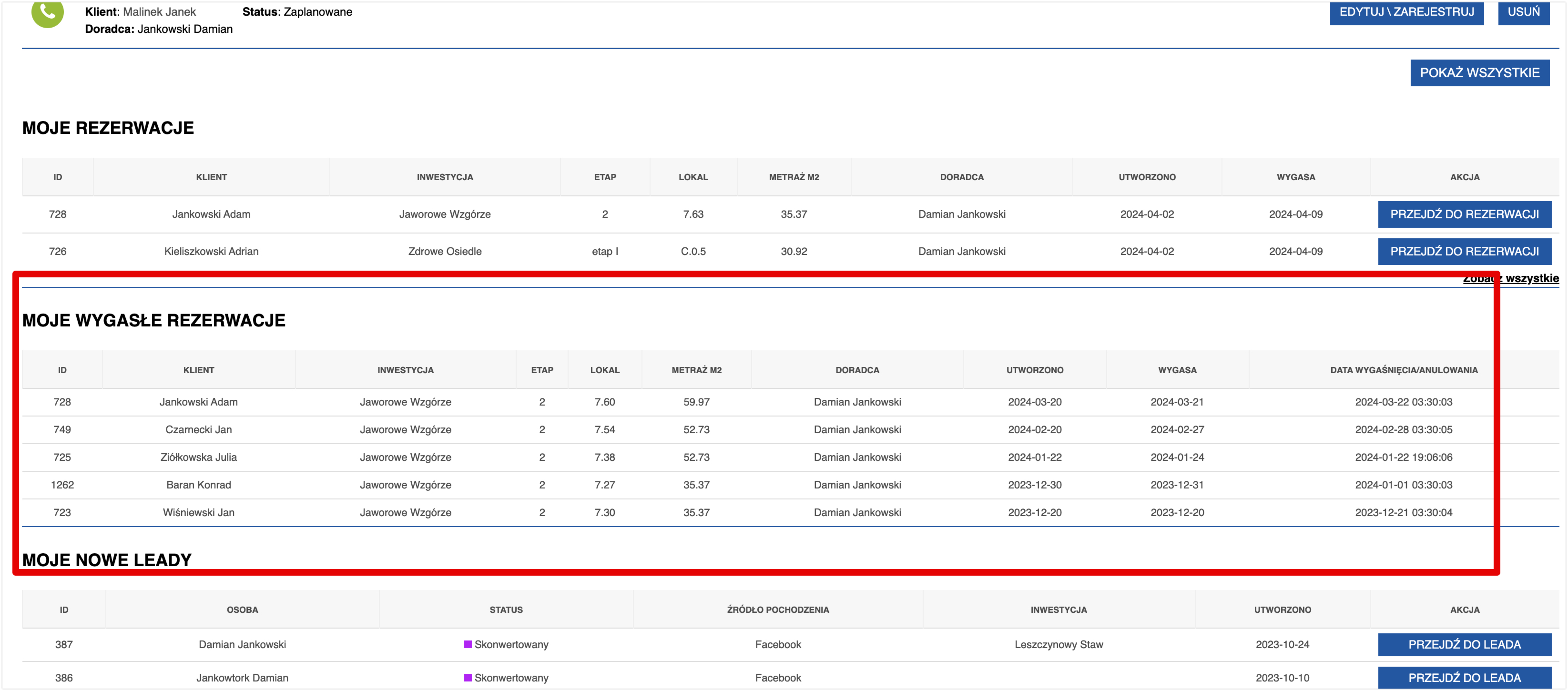Go to lead 387 with PRZEJDŹ DO LEADA
Image resolution: width=1568 pixels, height=691 pixels.
tap(1464, 644)
